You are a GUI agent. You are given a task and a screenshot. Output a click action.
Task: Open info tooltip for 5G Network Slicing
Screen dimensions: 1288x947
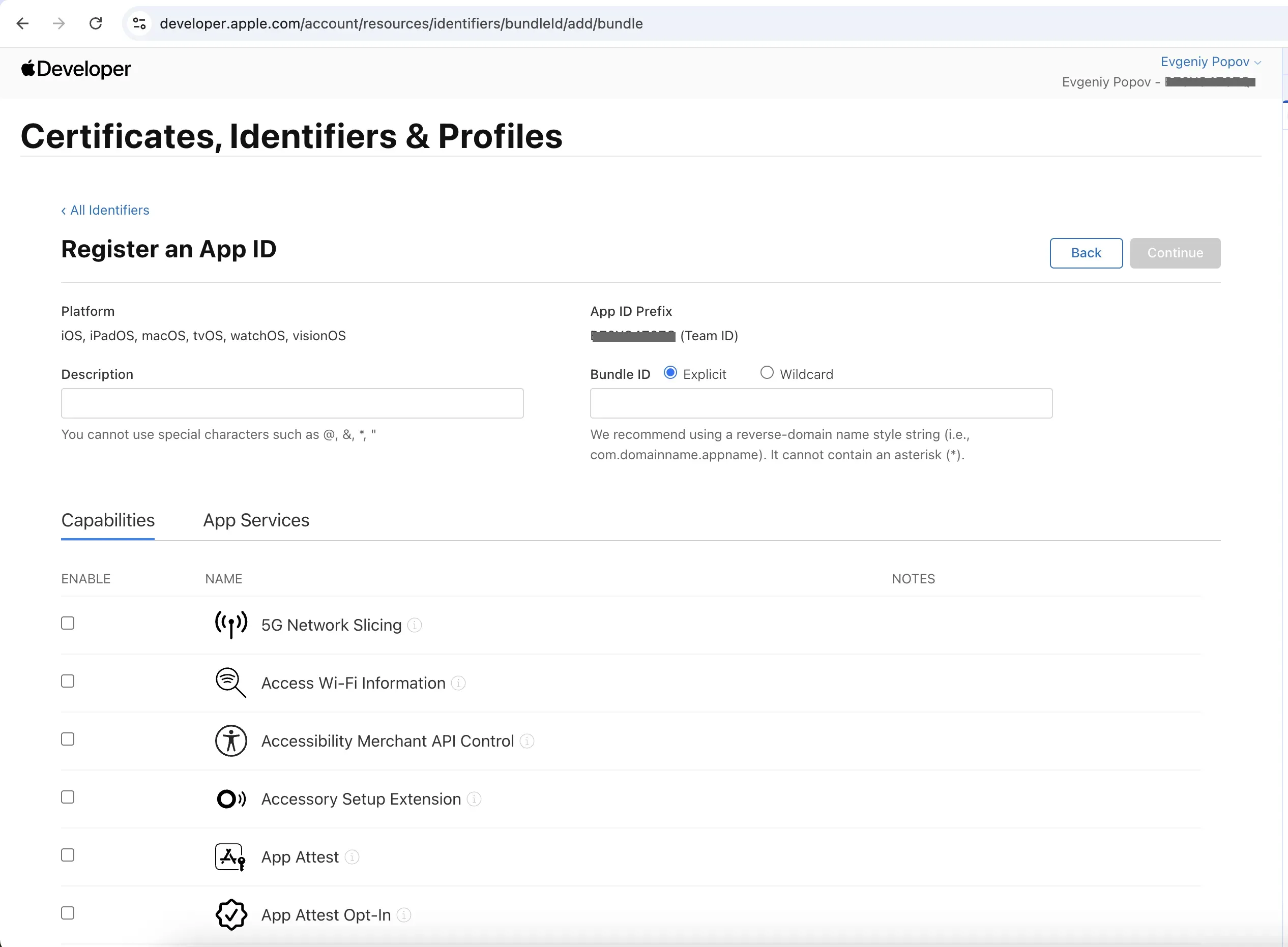(415, 625)
